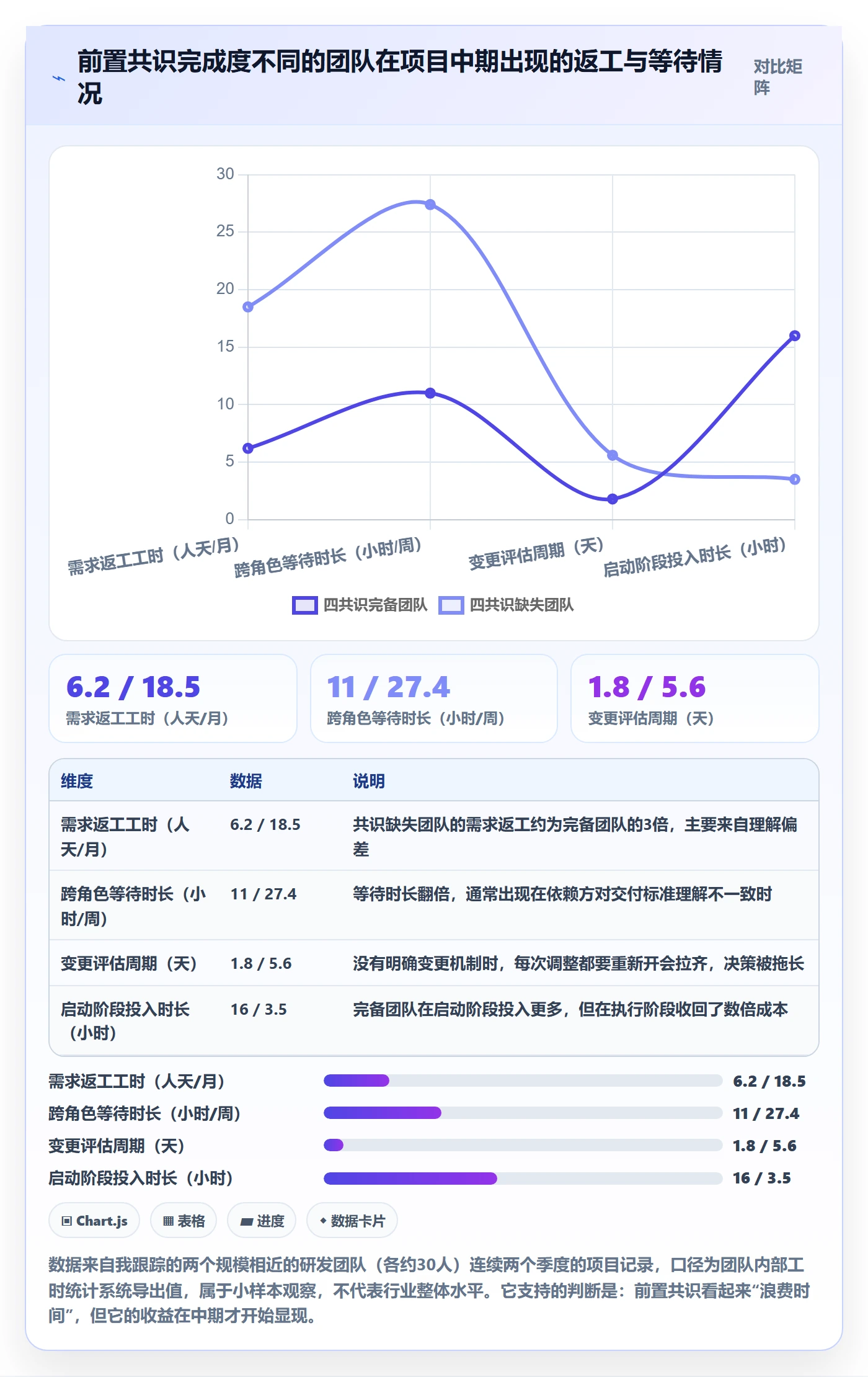The height and width of the screenshot is (1377, 868).
Task: Select the 11 / 27.4 data card
Action: click(x=434, y=698)
